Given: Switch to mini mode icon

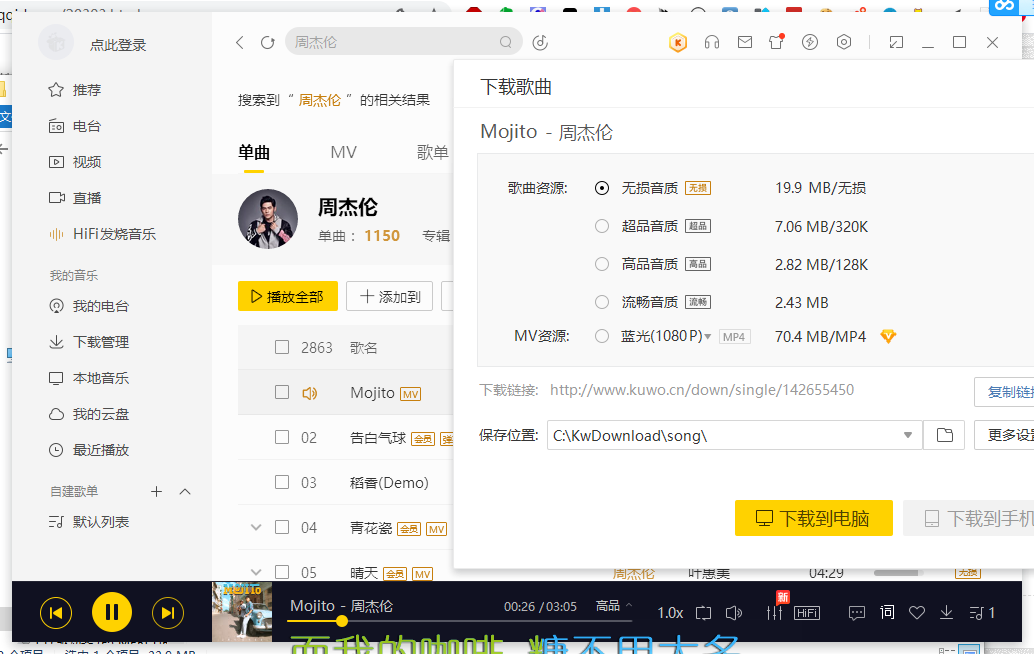Looking at the screenshot, I should coord(896,42).
